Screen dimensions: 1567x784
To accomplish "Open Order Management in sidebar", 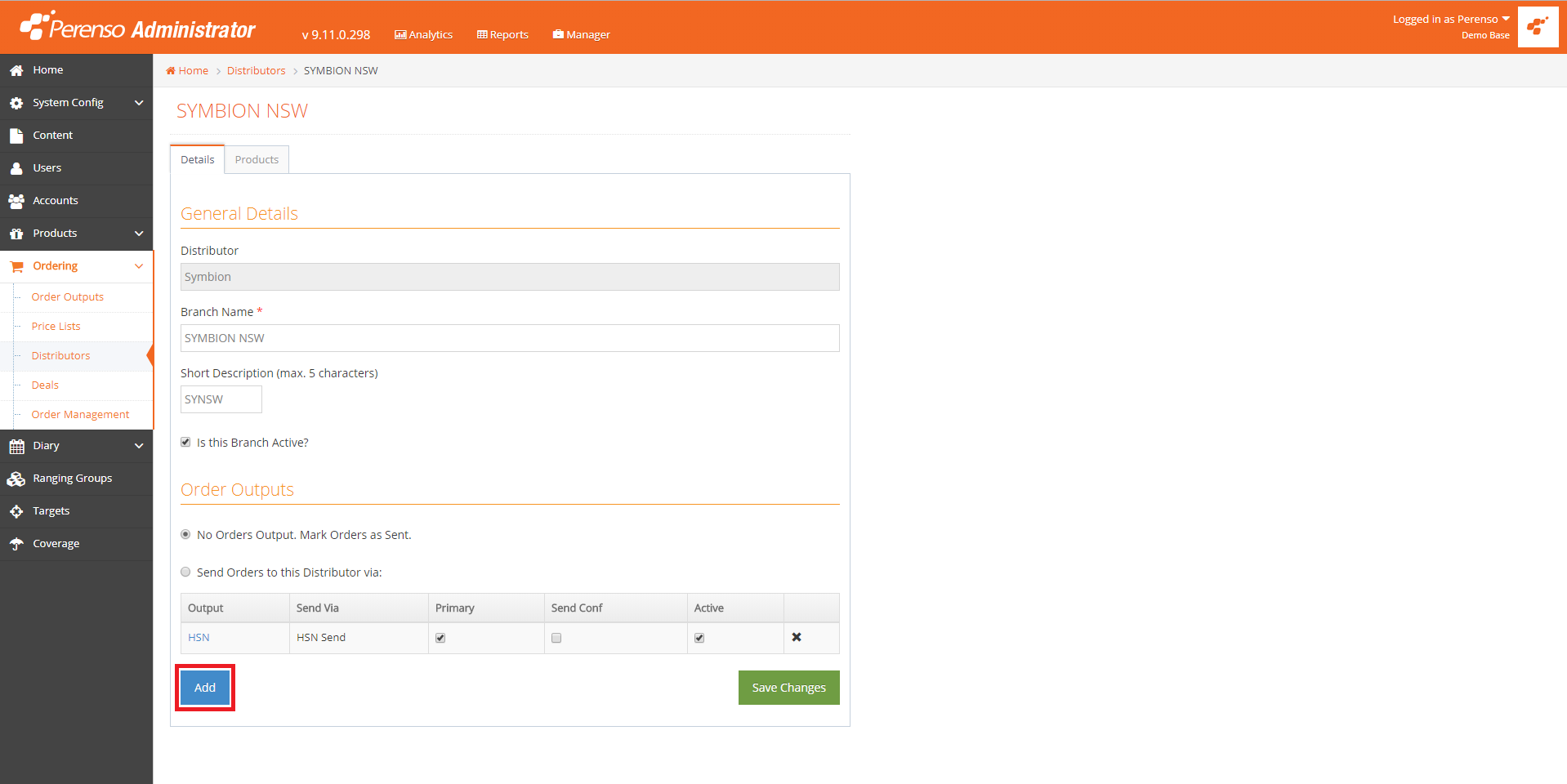I will pos(80,415).
